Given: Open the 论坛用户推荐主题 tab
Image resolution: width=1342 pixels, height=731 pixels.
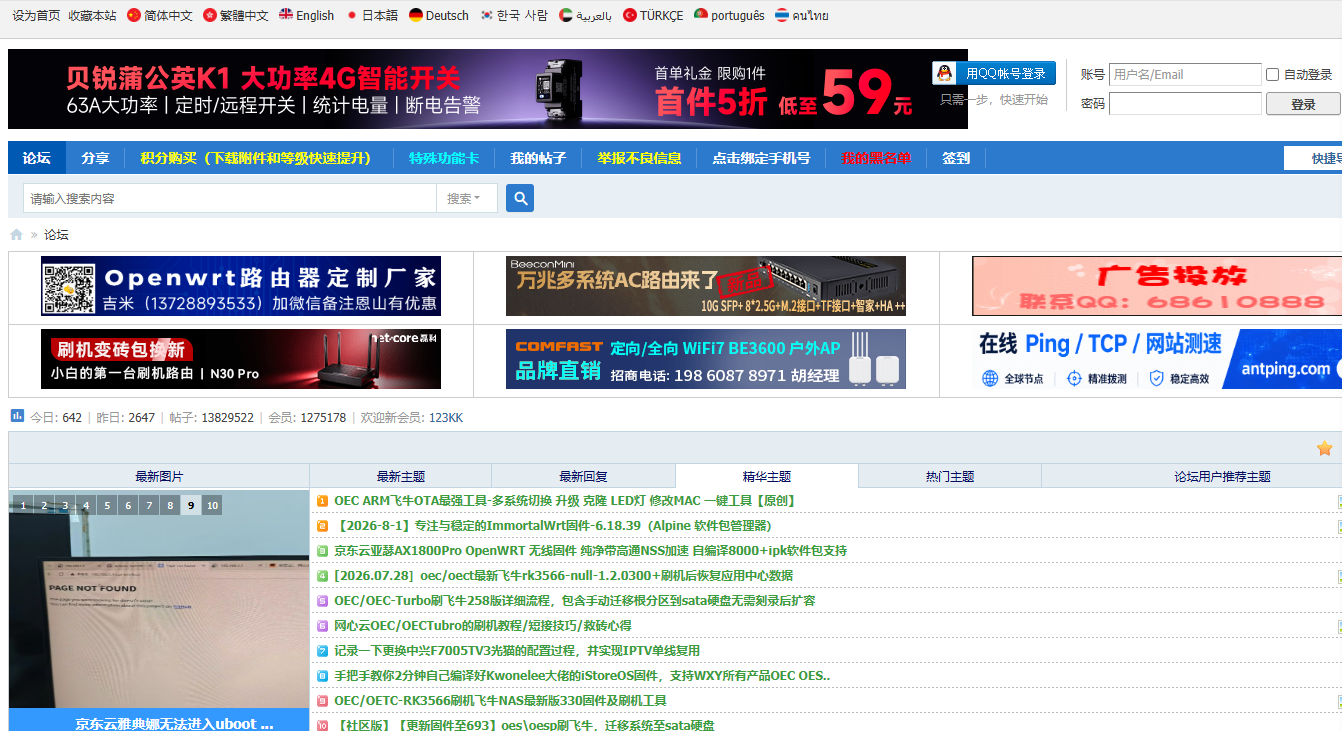Looking at the screenshot, I should click(x=1222, y=477).
